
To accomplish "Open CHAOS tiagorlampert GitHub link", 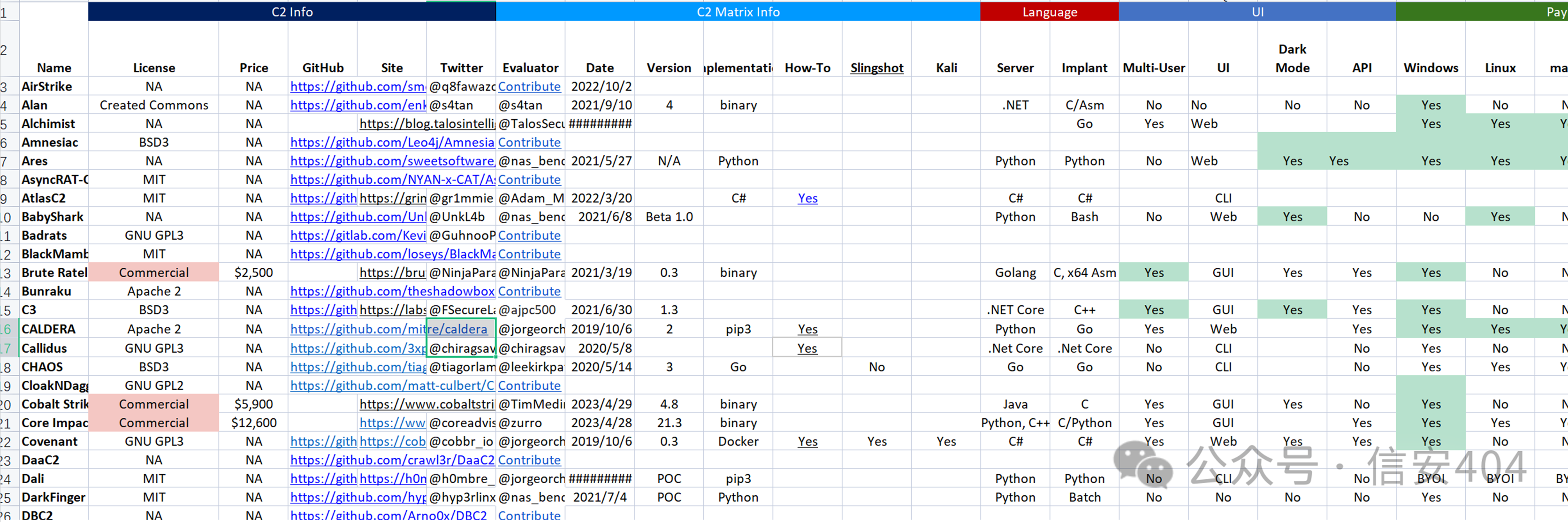I will click(358, 368).
